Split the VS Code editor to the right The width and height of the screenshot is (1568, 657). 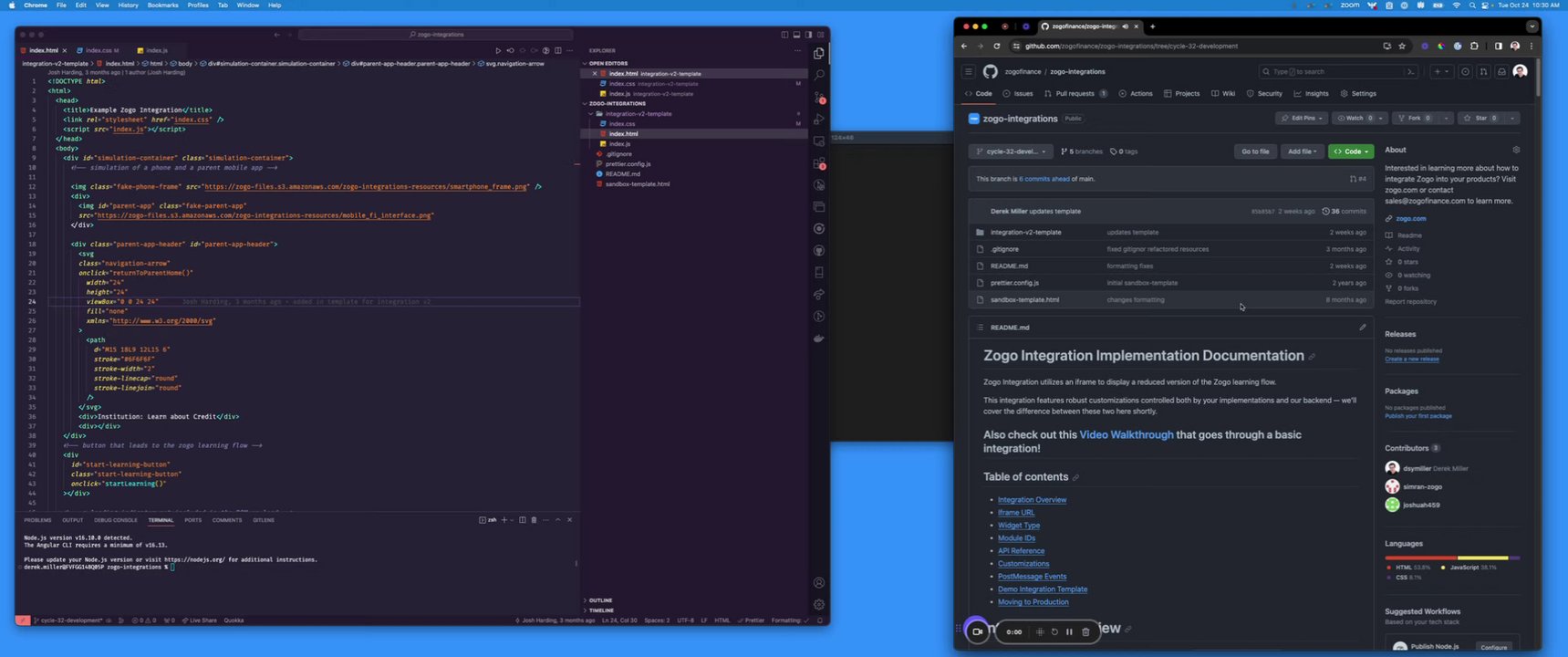pyautogui.click(x=558, y=50)
